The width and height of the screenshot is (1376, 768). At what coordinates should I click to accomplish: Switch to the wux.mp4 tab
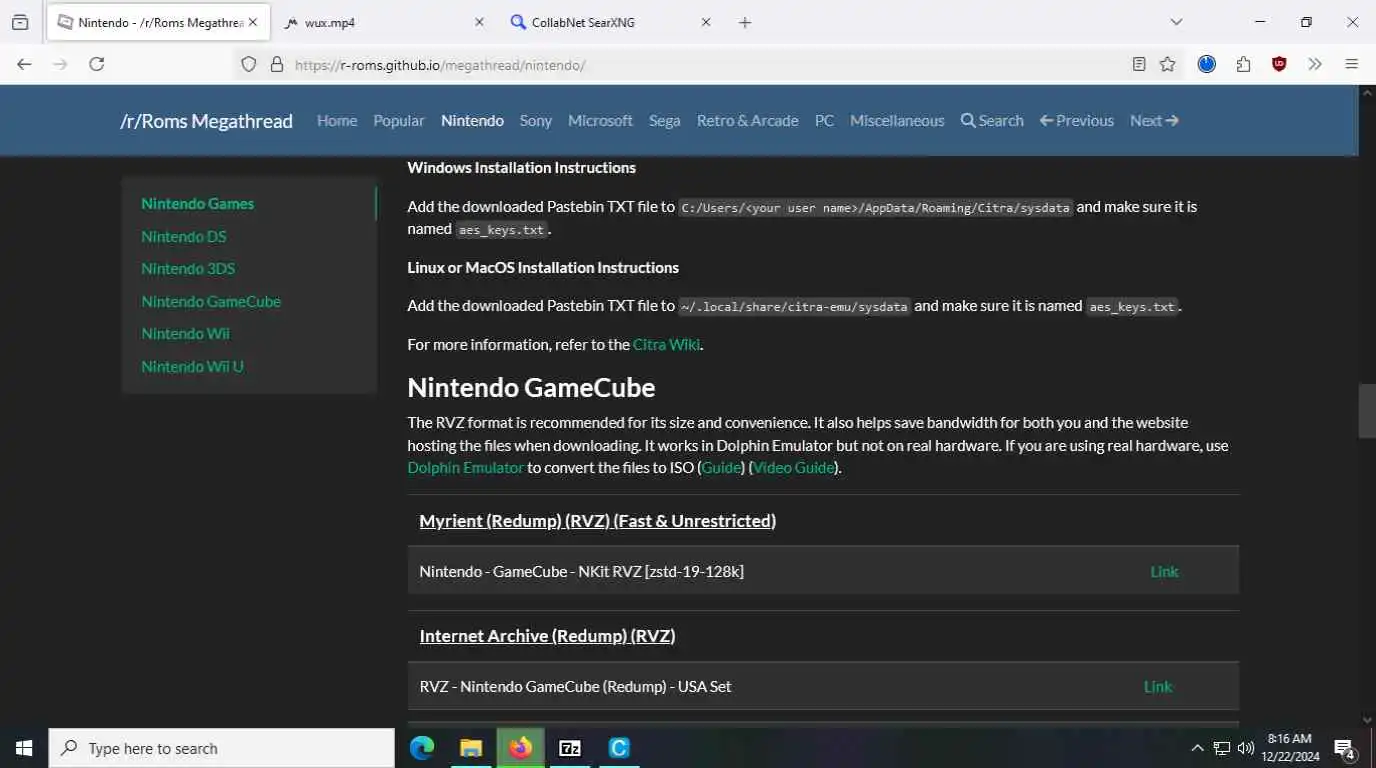[x=384, y=22]
